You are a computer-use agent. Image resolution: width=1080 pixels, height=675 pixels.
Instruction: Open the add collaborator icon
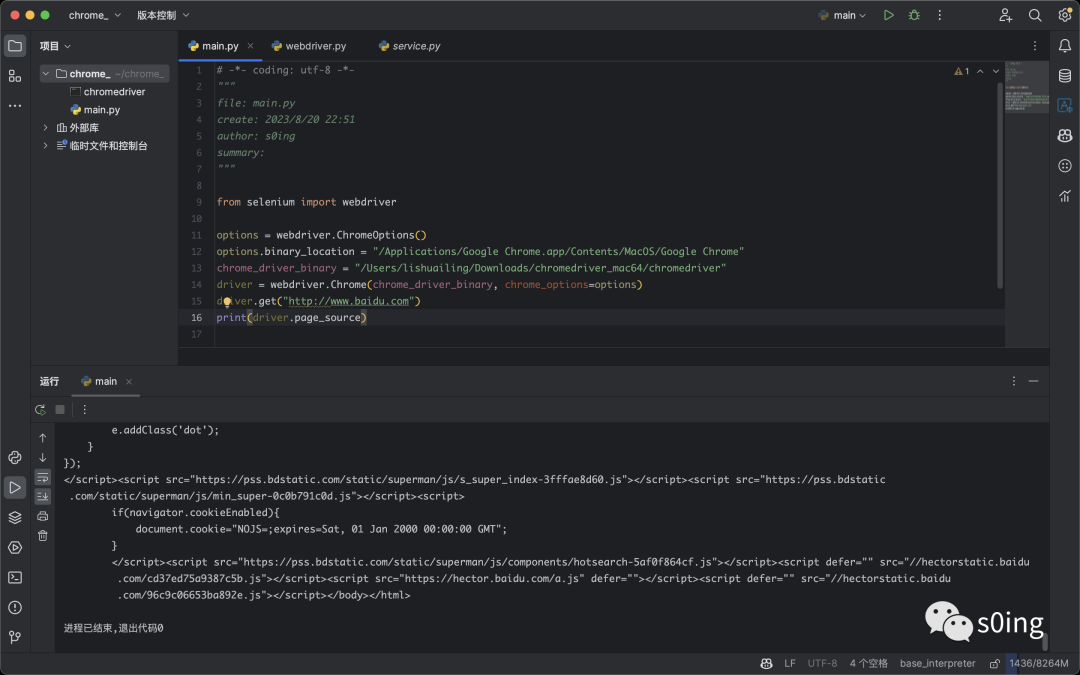(1006, 15)
